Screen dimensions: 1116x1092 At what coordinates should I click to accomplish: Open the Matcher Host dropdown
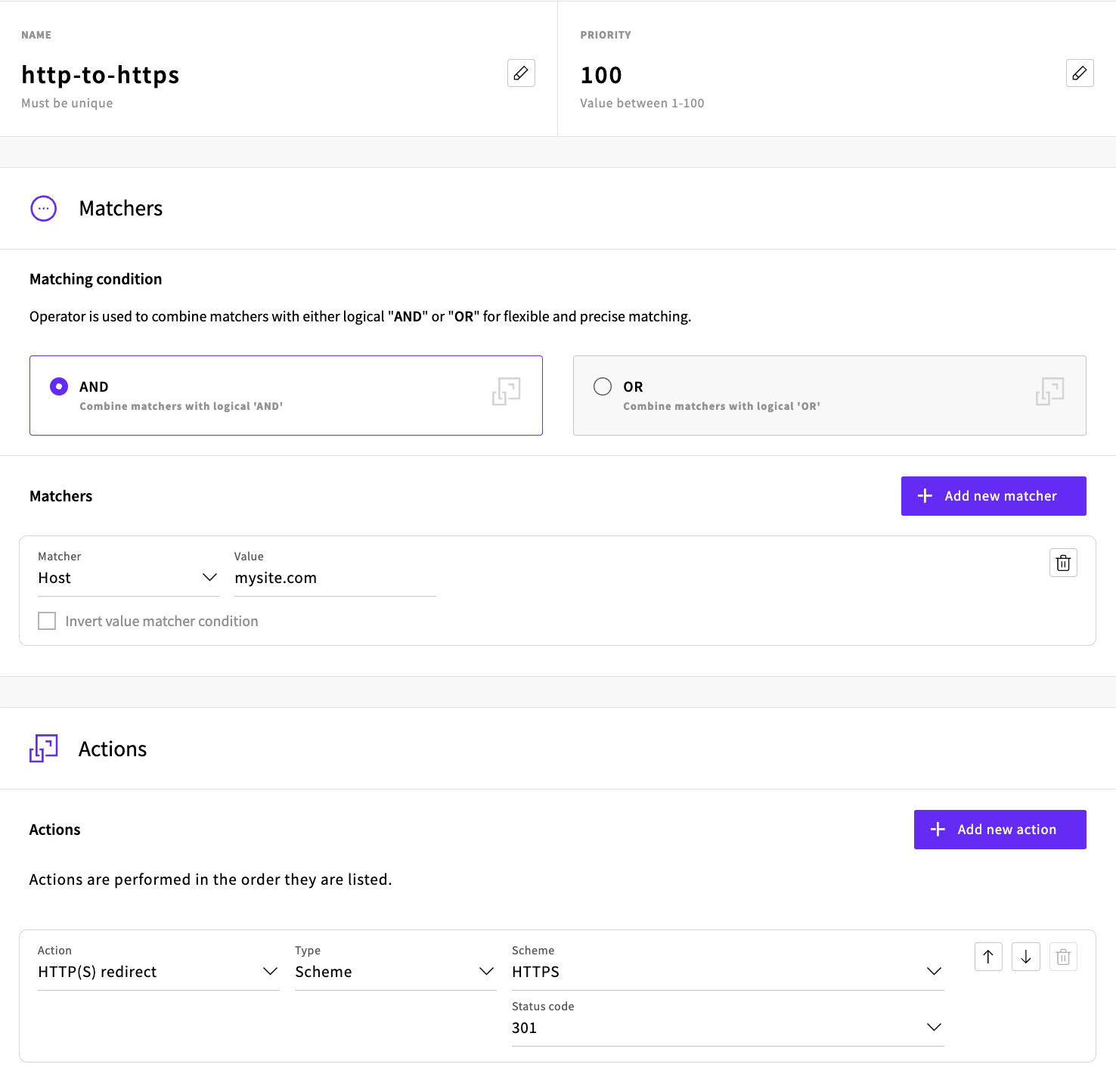coord(128,578)
